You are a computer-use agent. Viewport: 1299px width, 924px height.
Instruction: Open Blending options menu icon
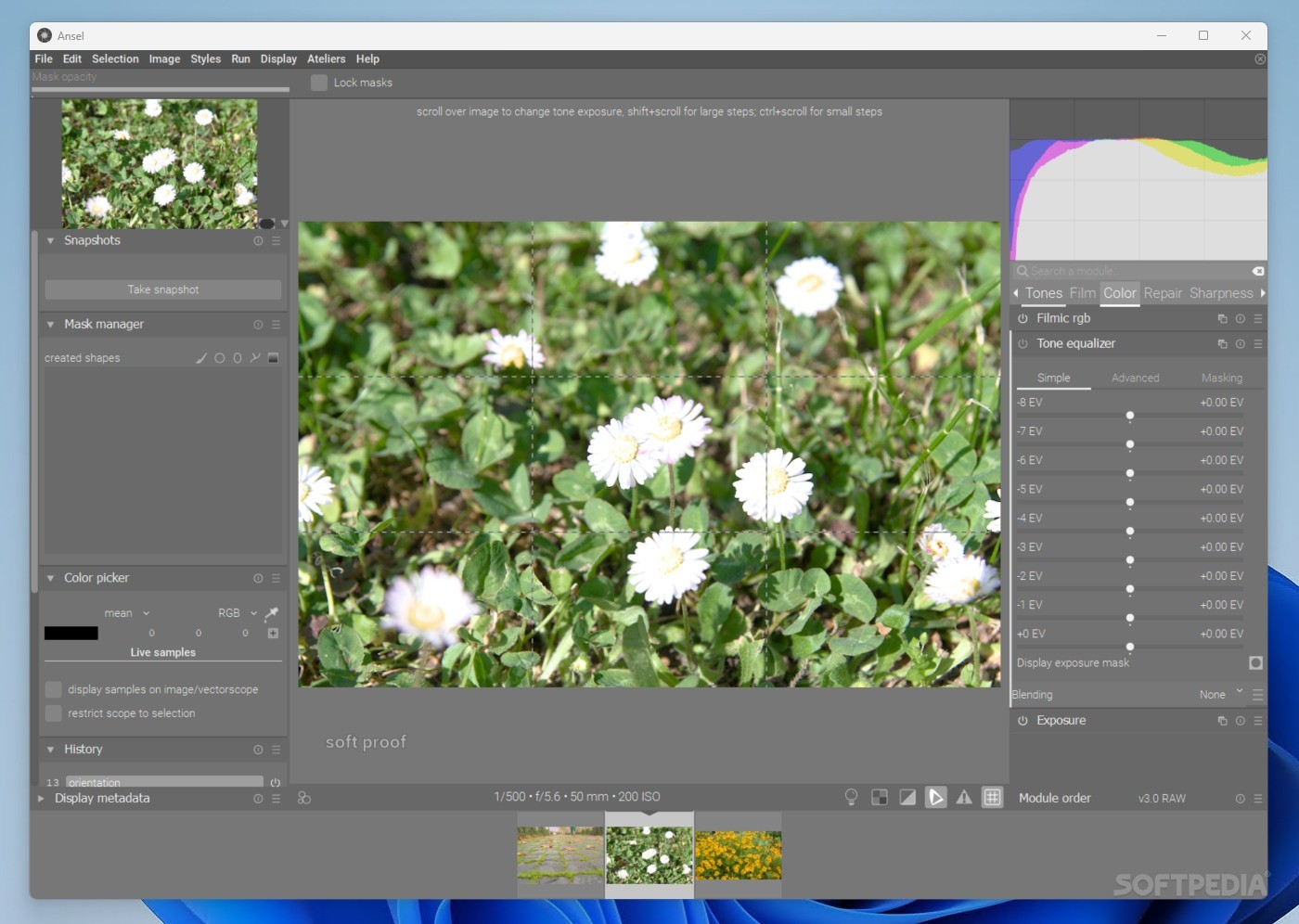(x=1258, y=695)
